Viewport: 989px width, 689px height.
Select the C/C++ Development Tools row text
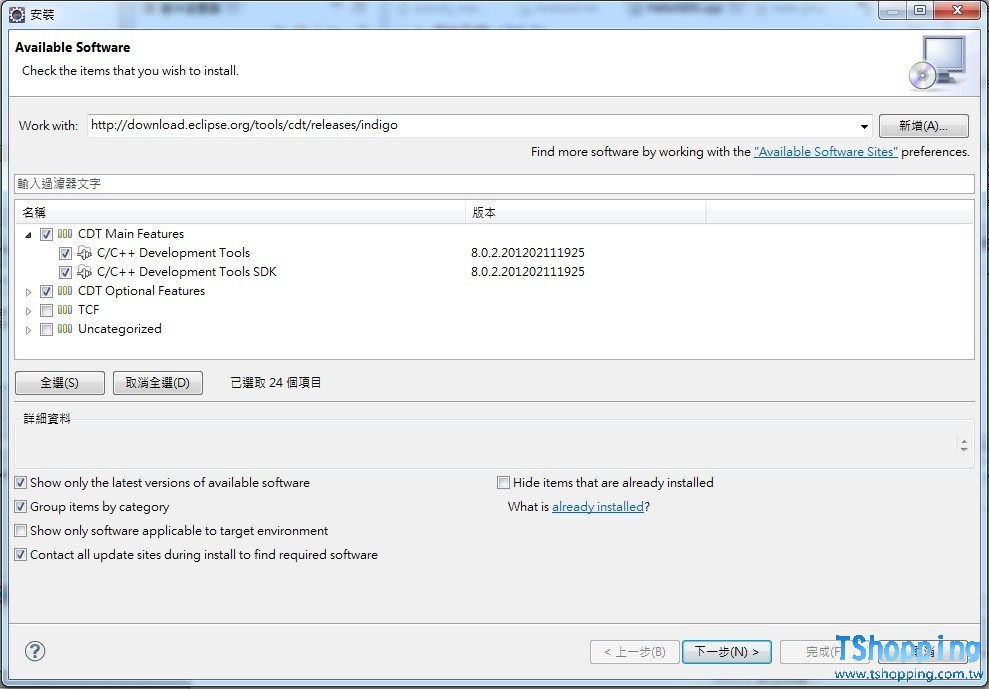coord(173,253)
